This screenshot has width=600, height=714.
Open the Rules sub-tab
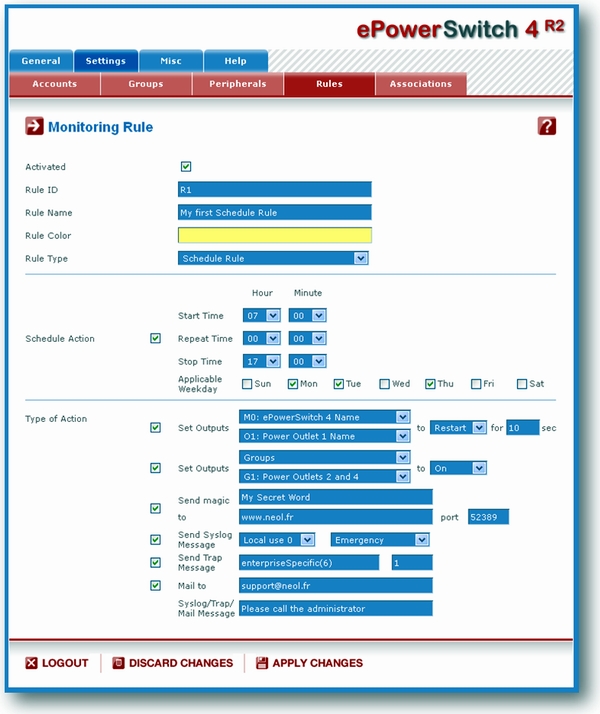(329, 84)
